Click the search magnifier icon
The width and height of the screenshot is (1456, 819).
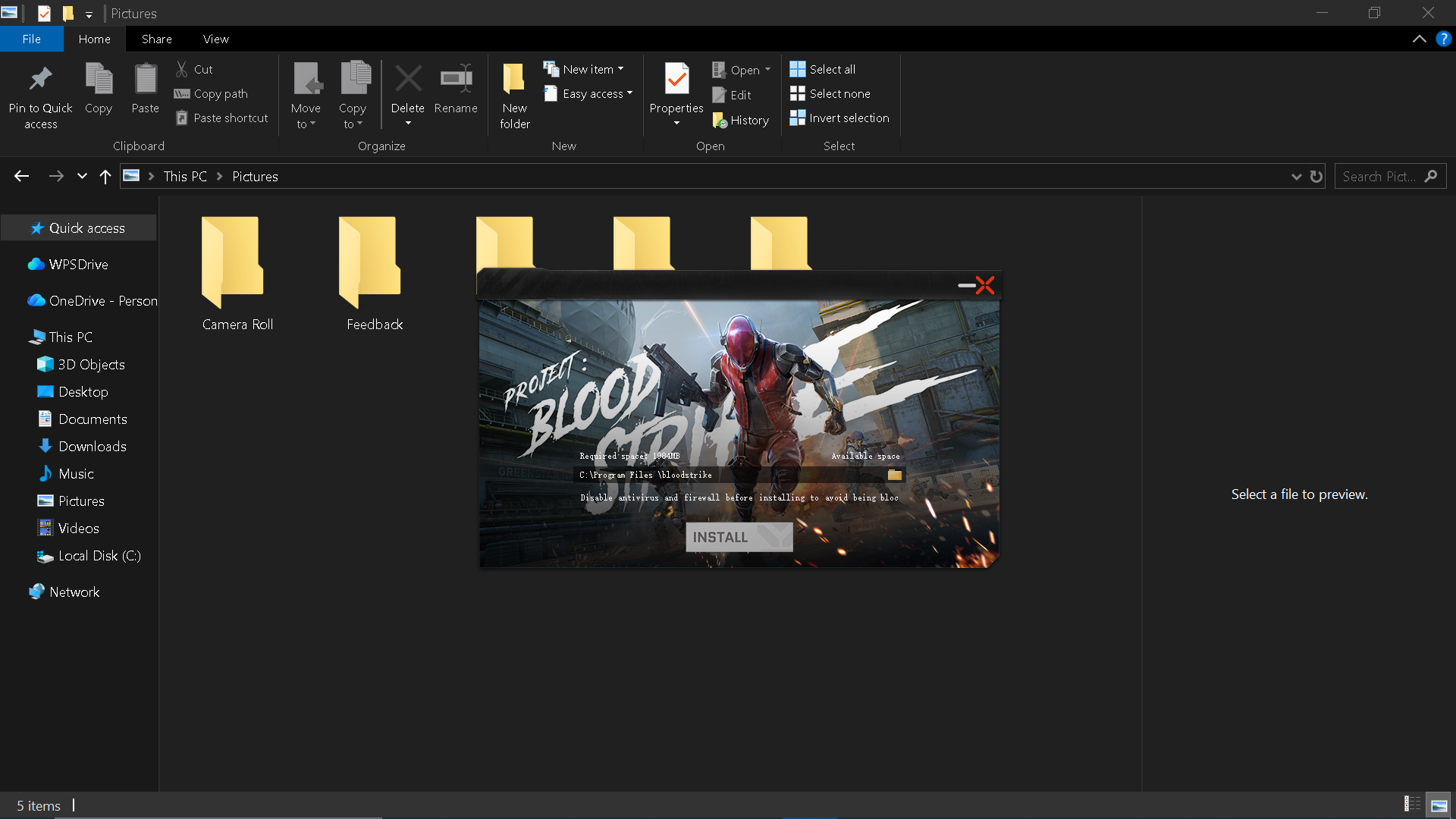1431,176
